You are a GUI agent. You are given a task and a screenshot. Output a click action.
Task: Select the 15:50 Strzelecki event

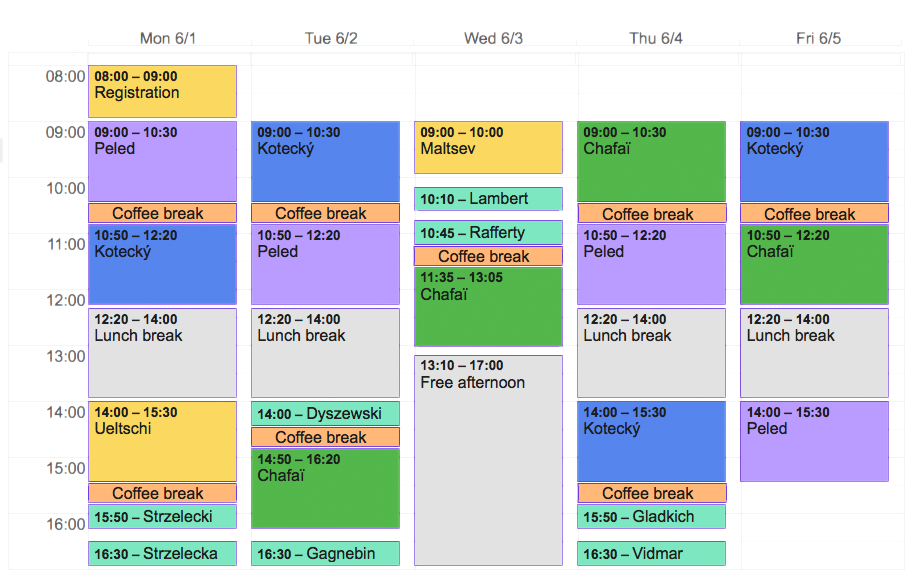162,517
